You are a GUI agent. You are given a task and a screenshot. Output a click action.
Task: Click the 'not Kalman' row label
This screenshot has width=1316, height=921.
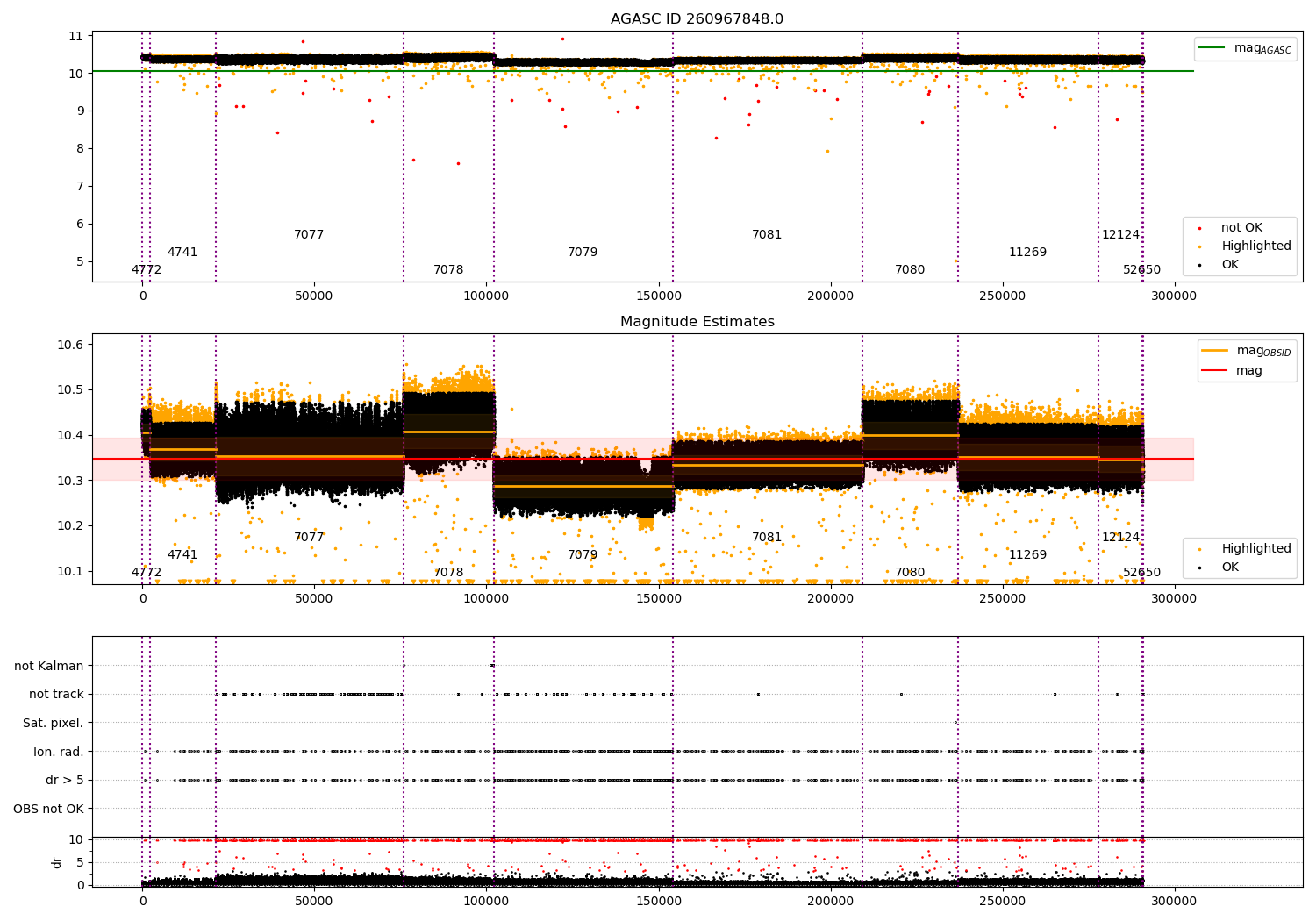point(49,666)
